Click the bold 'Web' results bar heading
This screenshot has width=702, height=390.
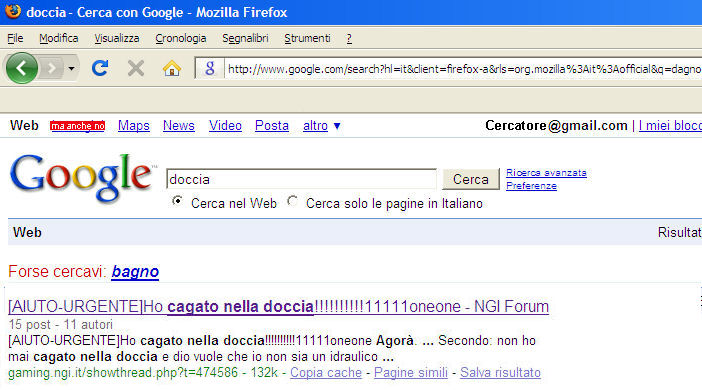tap(27, 232)
